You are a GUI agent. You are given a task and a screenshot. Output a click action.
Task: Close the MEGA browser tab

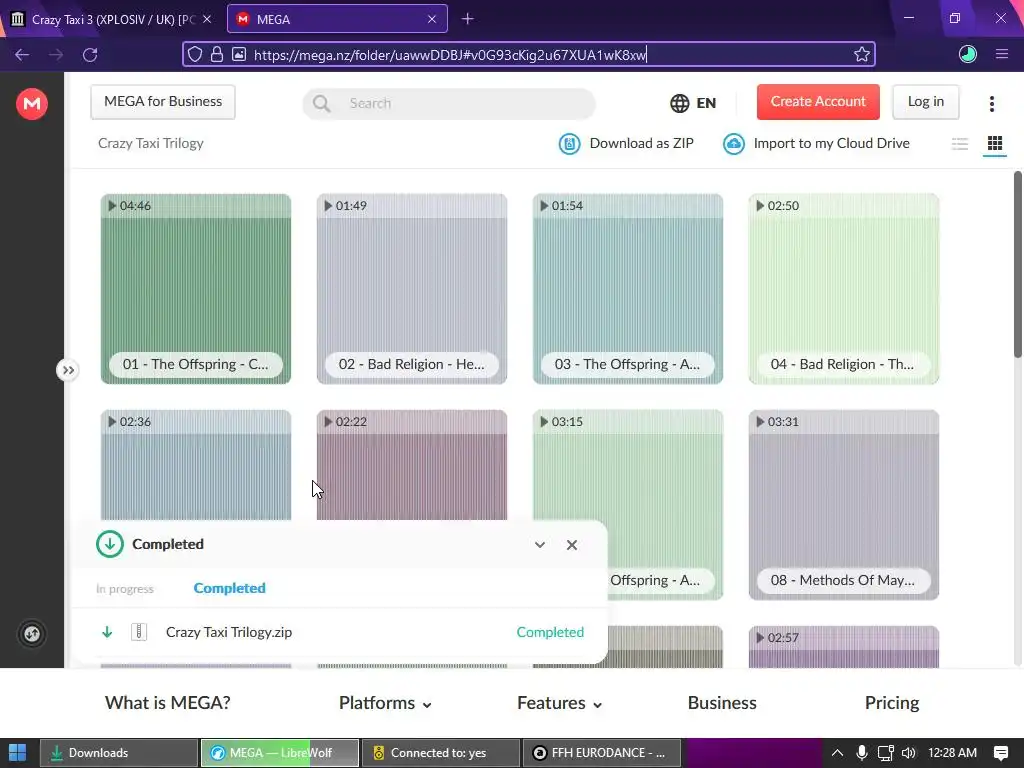point(432,20)
